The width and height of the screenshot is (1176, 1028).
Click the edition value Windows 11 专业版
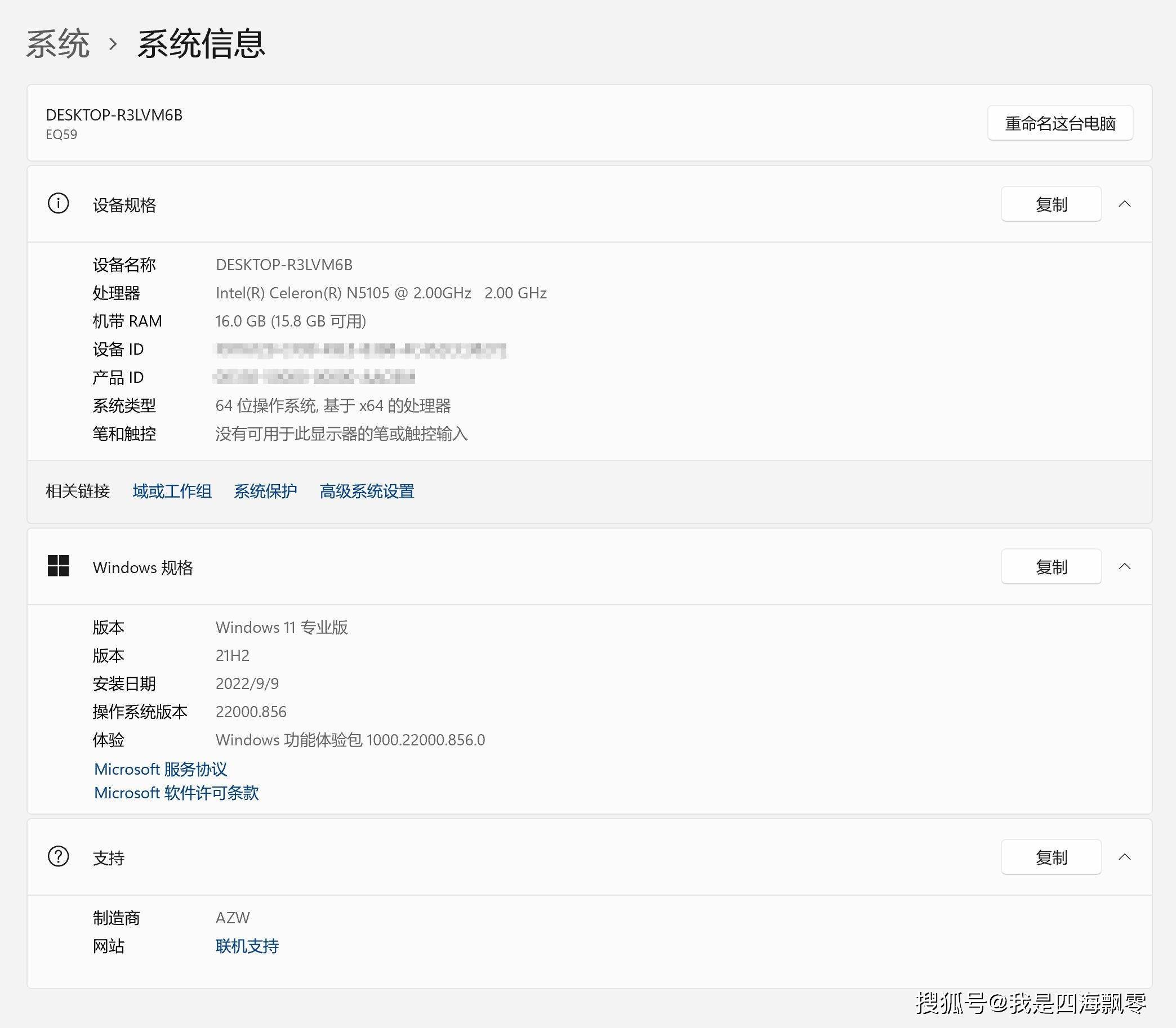pyautogui.click(x=281, y=627)
